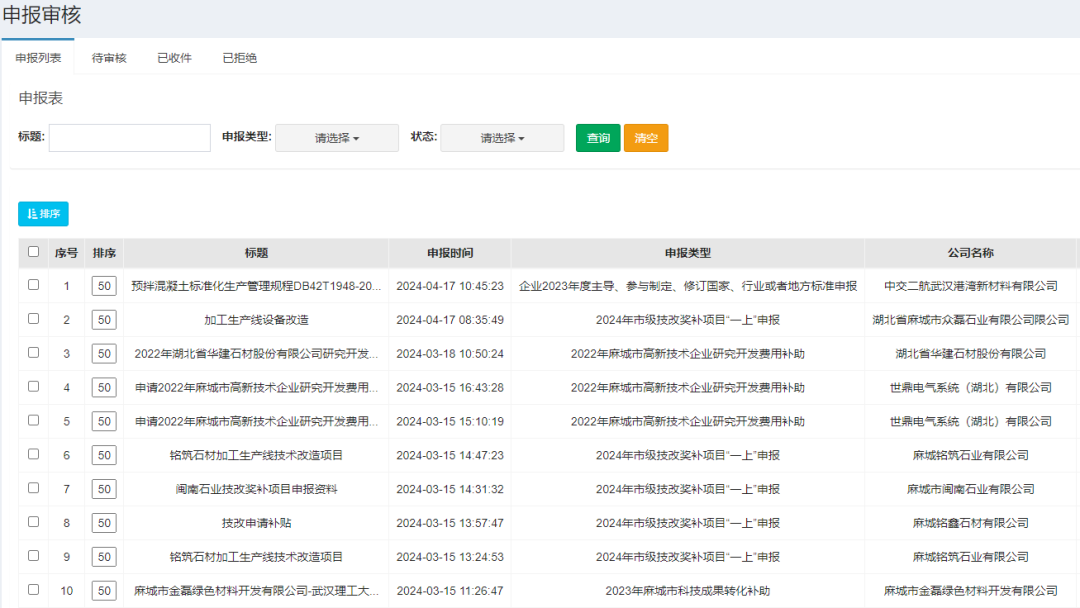1080x608 pixels.
Task: Click the 标题 search input field
Action: coord(129,137)
